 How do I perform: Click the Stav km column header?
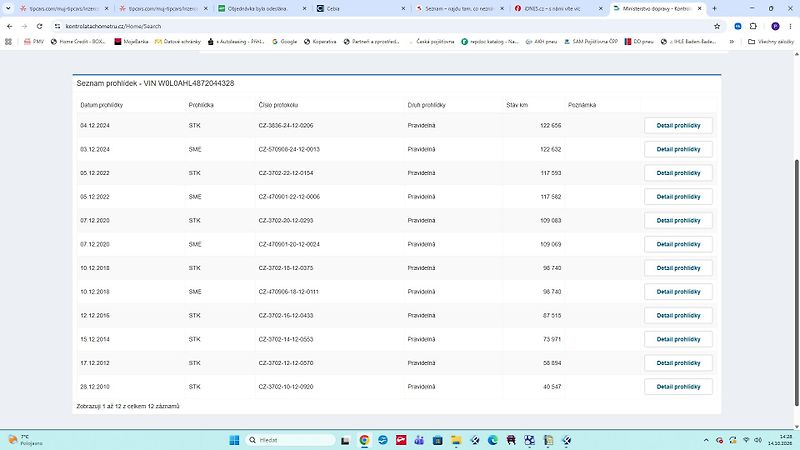(x=517, y=105)
